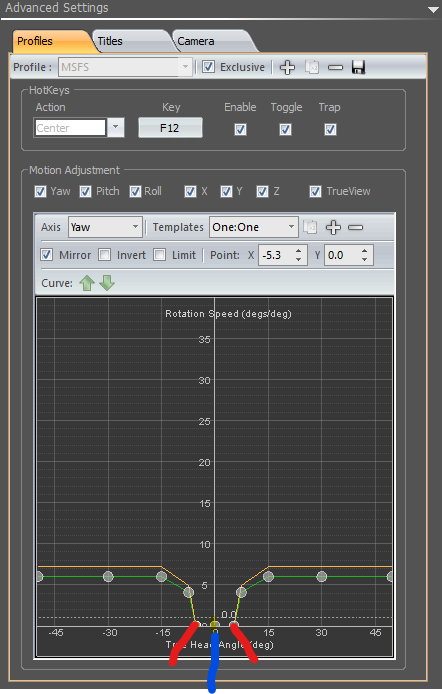
Task: Toggle Mirror checkbox
Action: tap(46, 254)
